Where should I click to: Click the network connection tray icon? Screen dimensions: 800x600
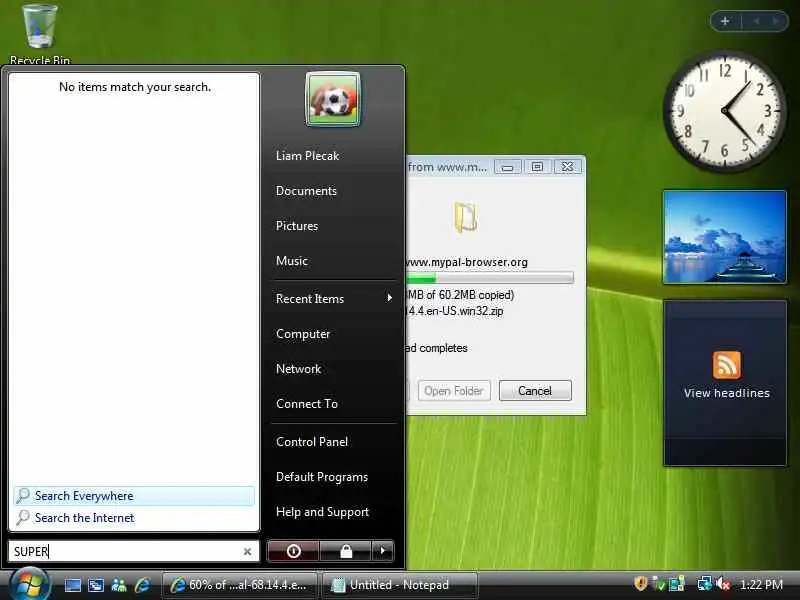(705, 583)
